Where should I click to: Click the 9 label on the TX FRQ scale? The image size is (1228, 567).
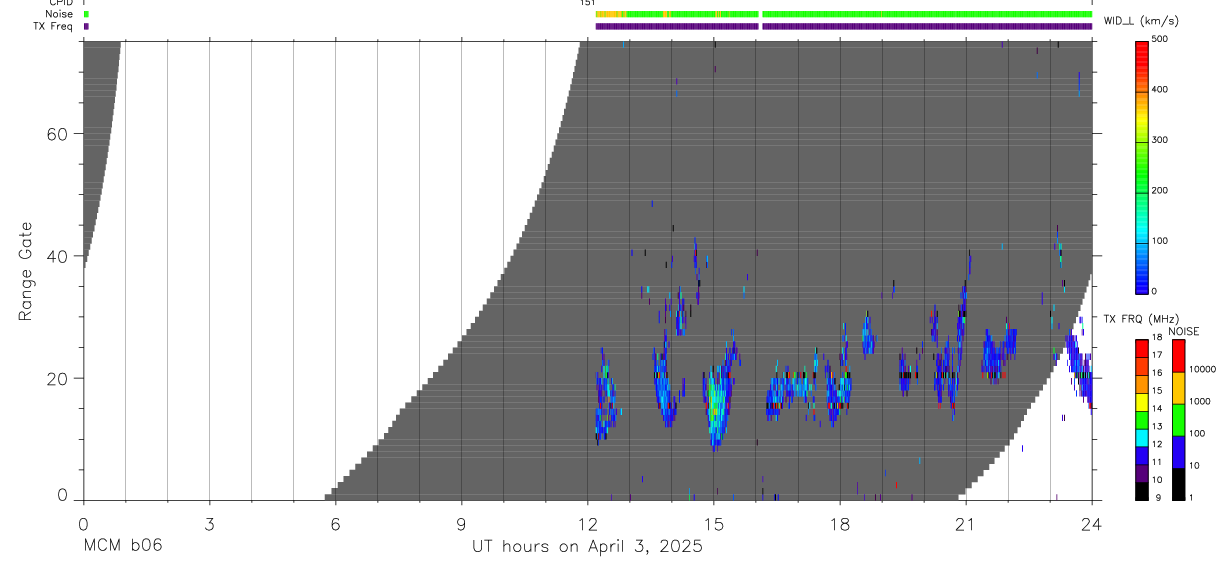[x=1159, y=497]
